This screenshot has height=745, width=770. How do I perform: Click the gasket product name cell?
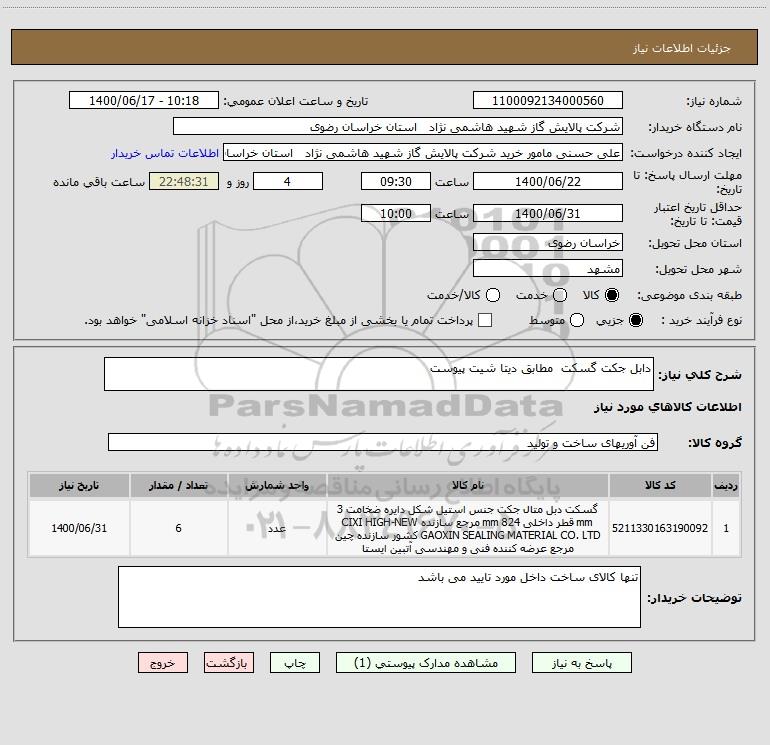pos(468,528)
